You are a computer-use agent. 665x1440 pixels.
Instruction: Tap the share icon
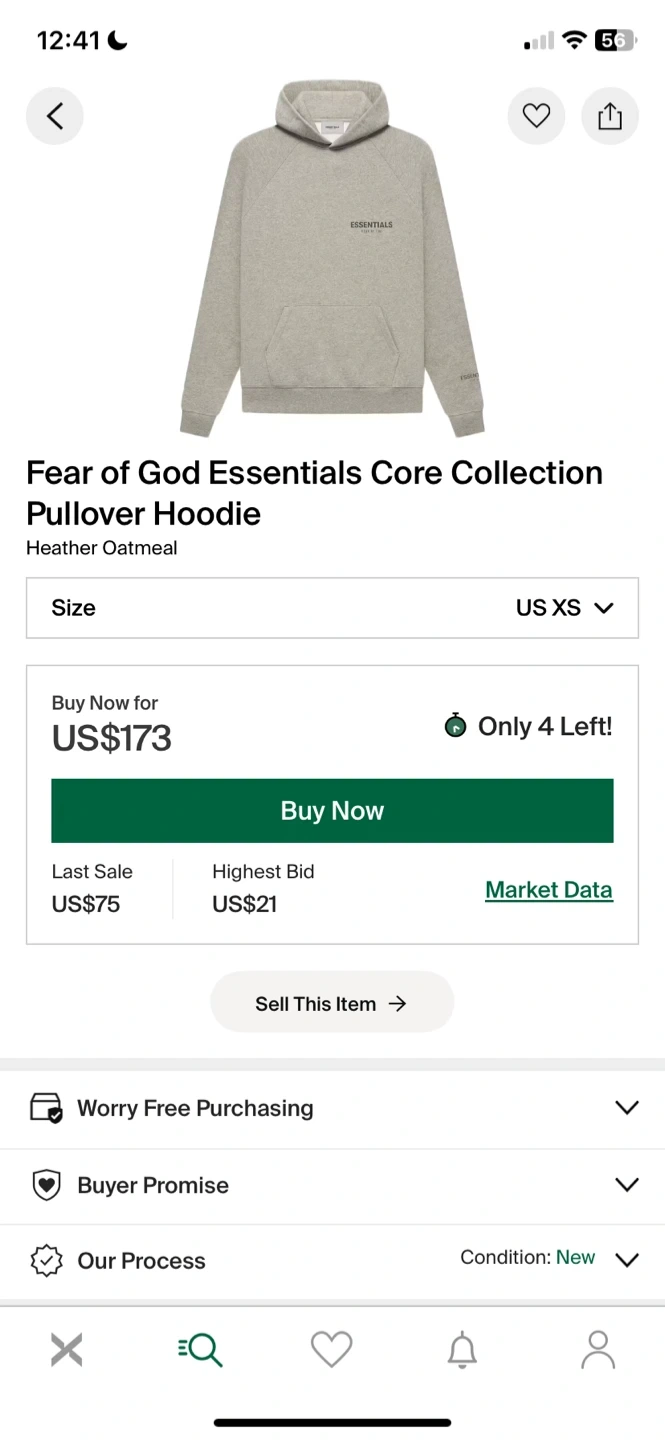coord(610,116)
